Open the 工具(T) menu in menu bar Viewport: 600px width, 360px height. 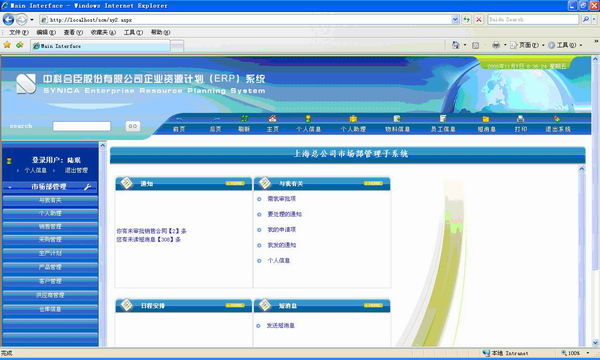[133, 33]
